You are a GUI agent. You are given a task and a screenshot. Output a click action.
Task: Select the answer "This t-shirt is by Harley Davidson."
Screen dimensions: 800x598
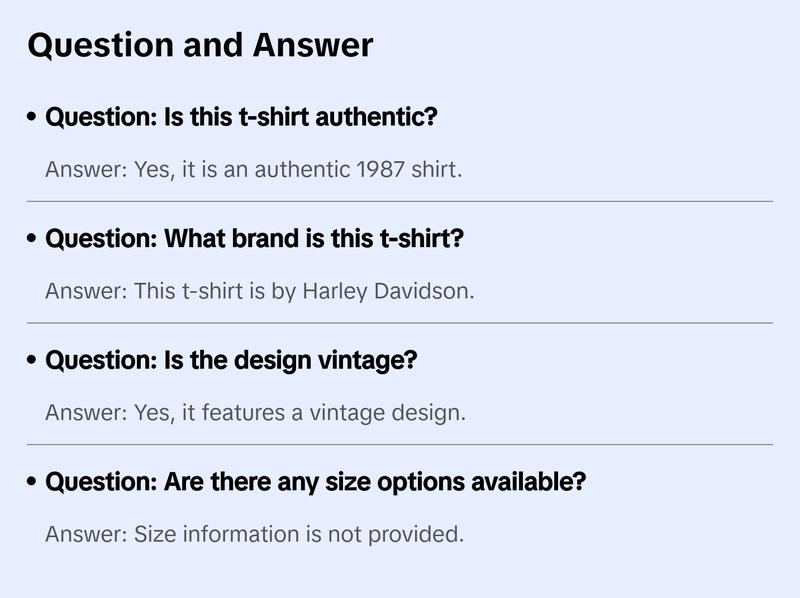point(260,291)
